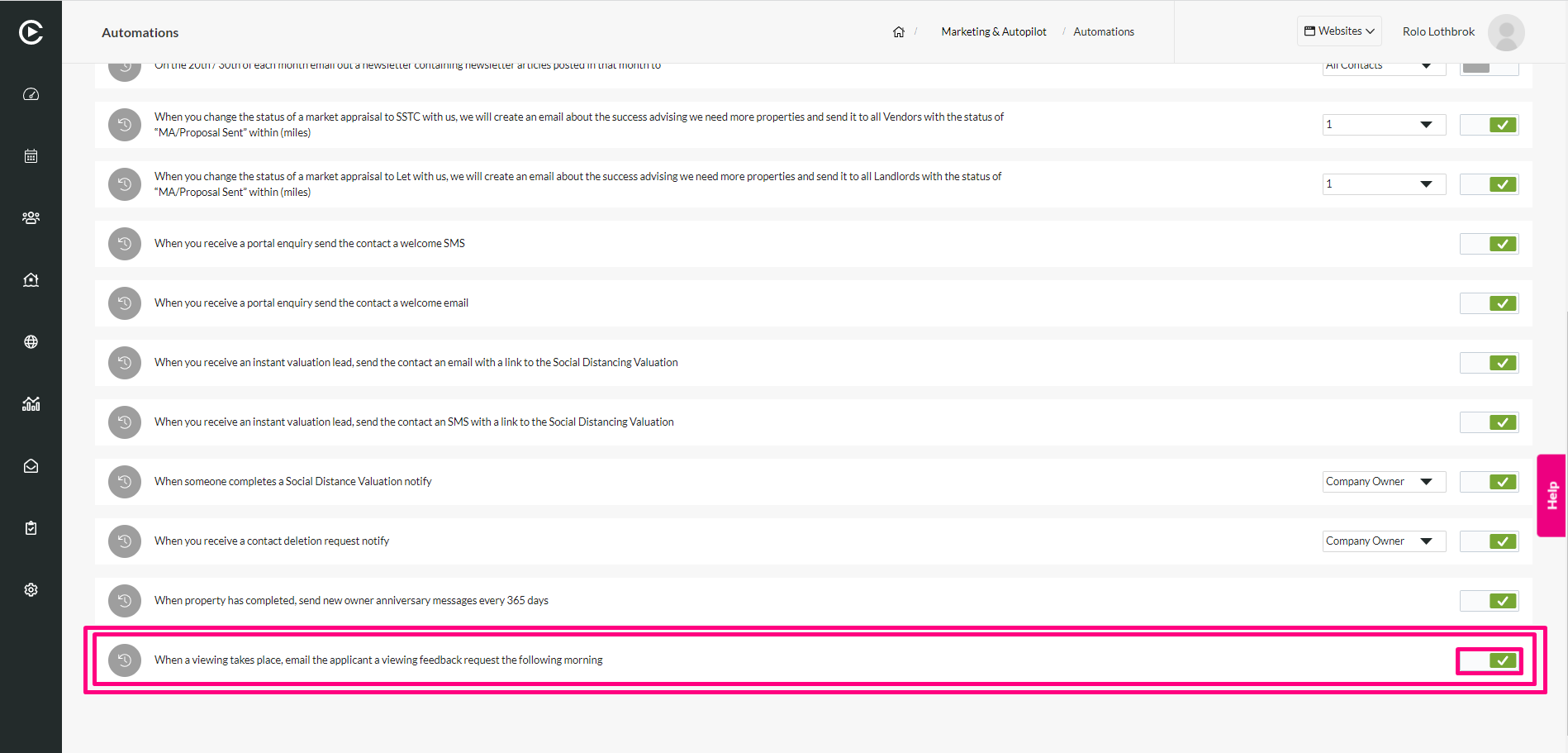1568x753 pixels.
Task: Open the pink Help tab
Action: pos(1551,495)
